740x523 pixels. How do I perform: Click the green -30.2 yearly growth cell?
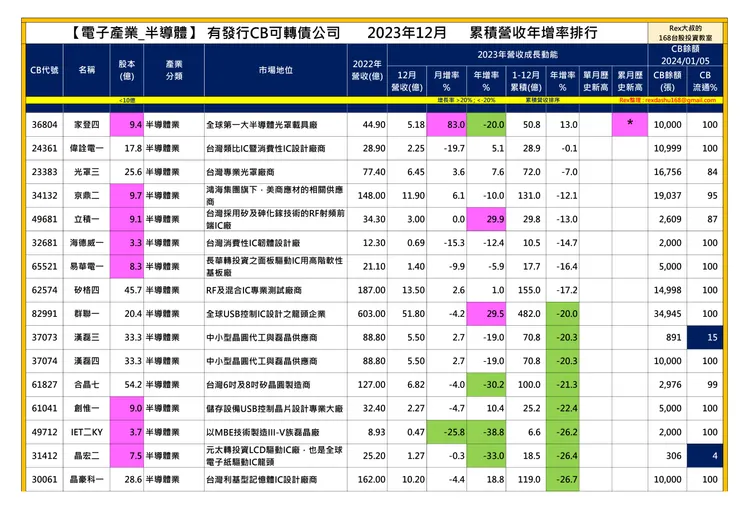point(486,384)
